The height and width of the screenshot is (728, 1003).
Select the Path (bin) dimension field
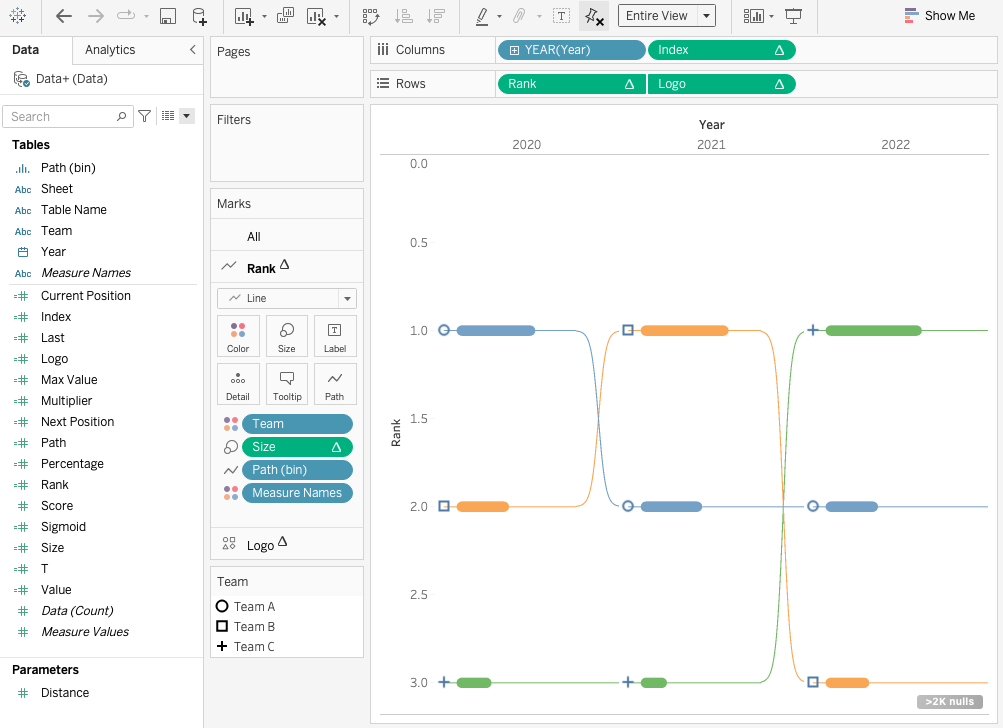(68, 168)
